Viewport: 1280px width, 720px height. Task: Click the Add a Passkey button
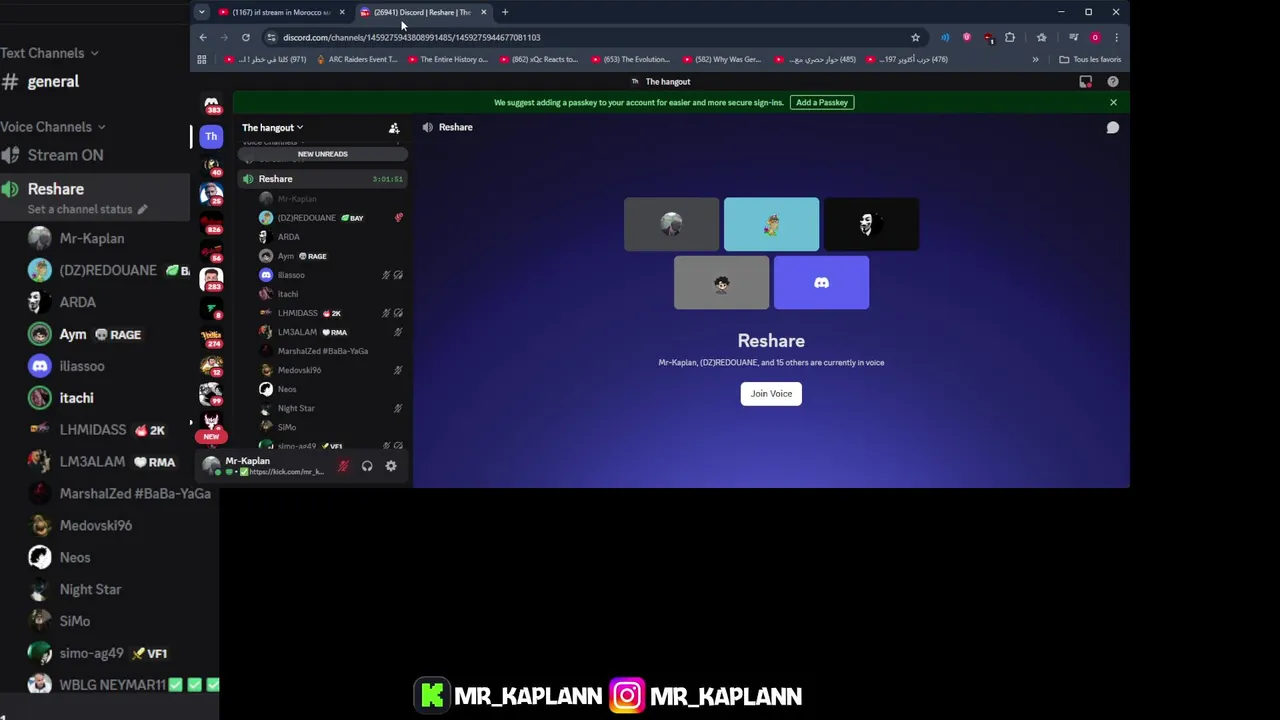[x=822, y=102]
